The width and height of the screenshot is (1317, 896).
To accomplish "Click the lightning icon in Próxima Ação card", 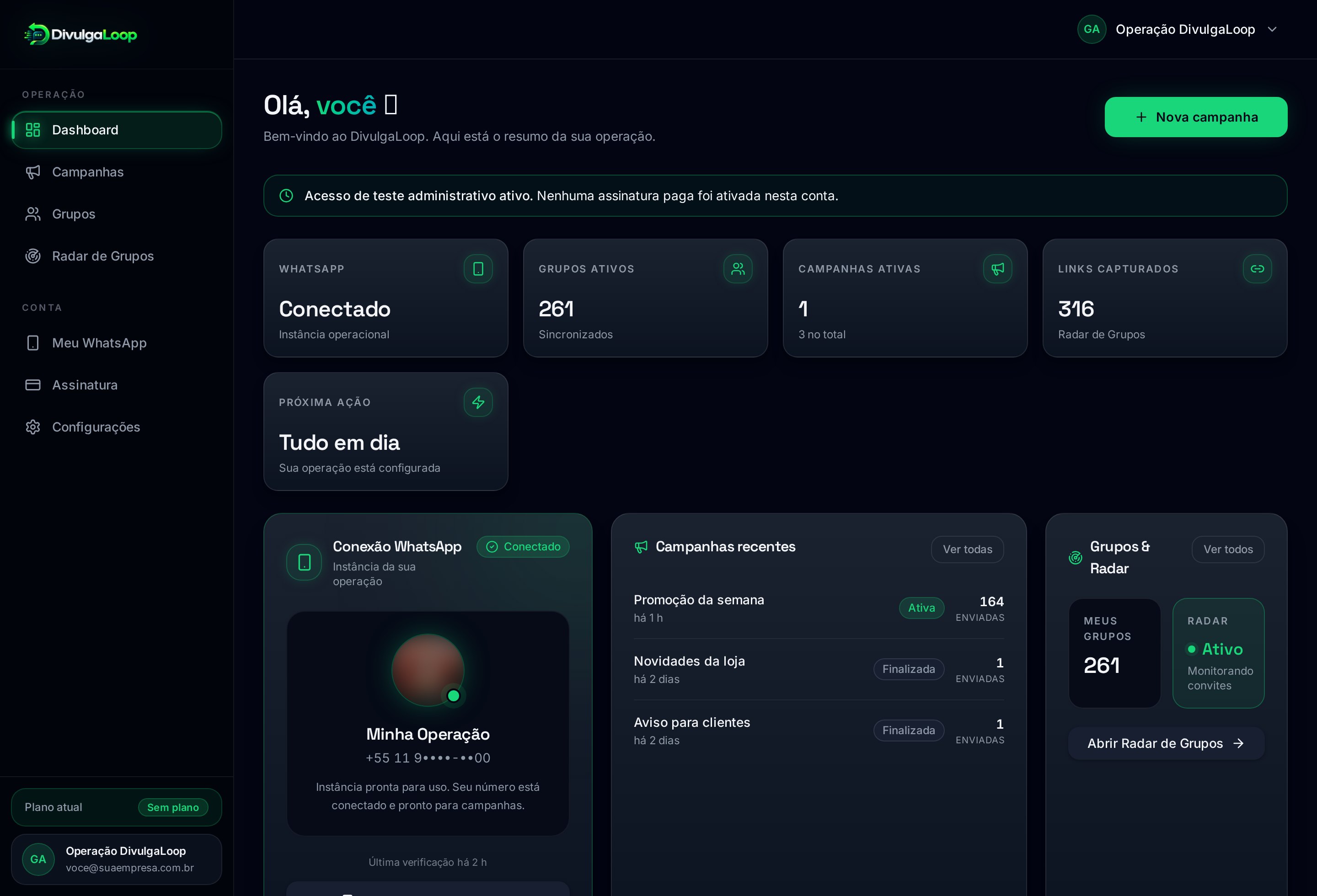I will 478,402.
